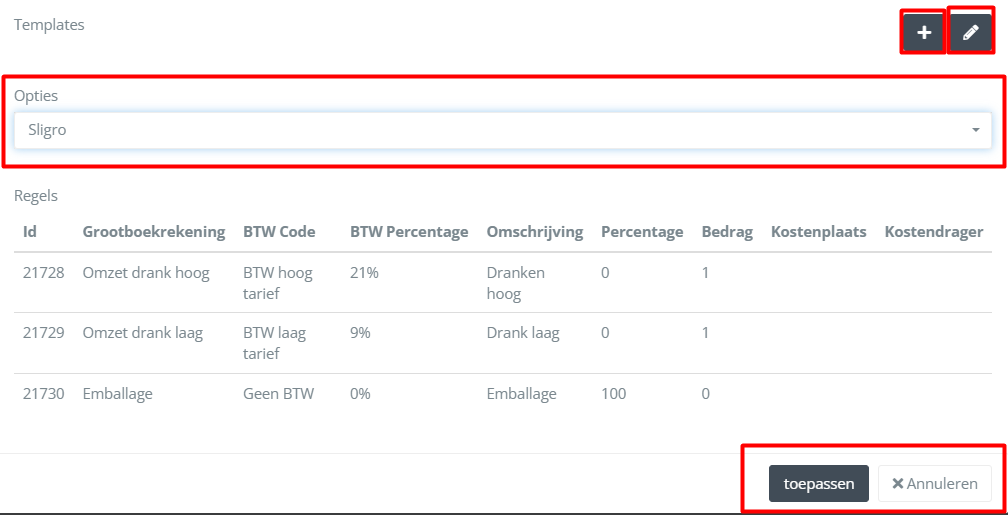Screen dimensions: 1008x515
Task: Select the row with Id 21728
Action: click(44, 273)
